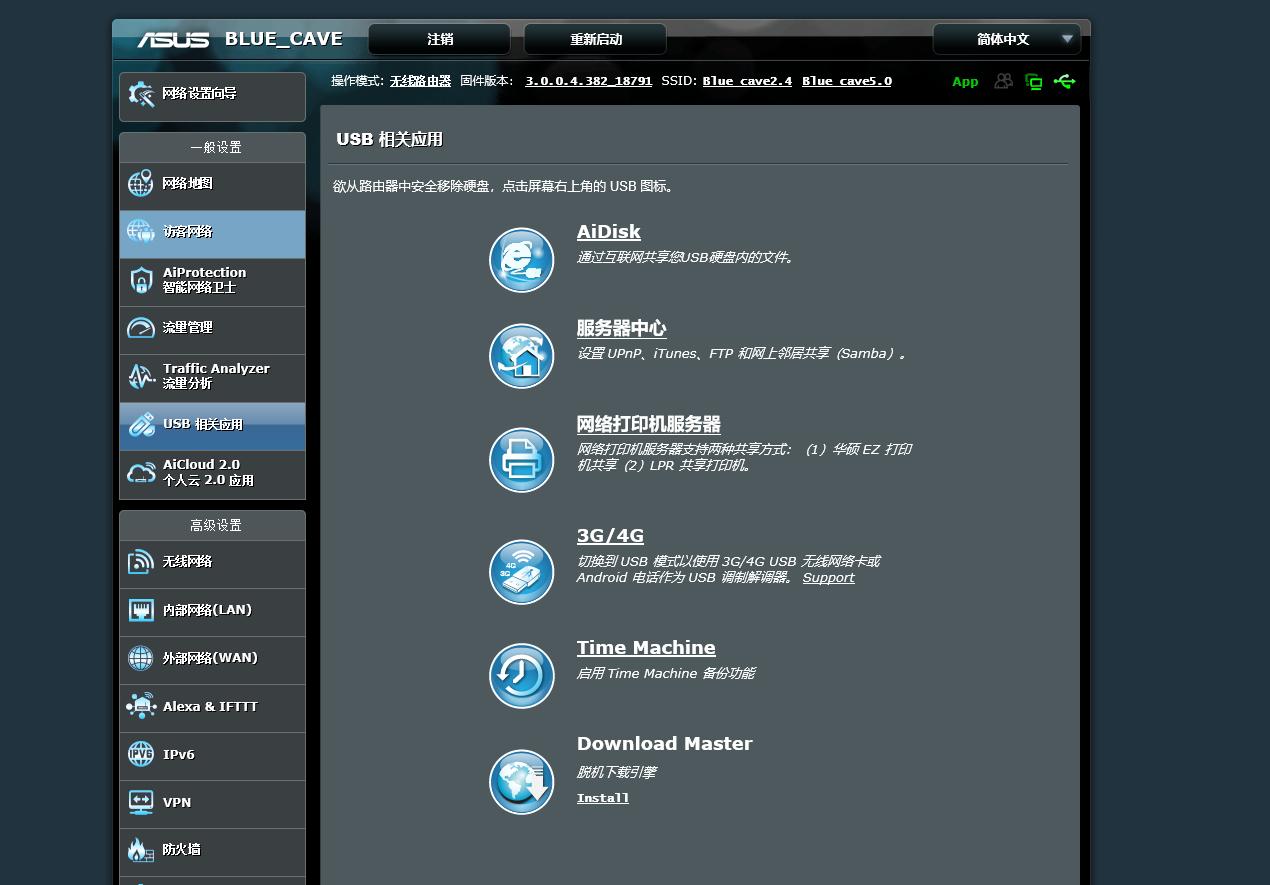
Task: Click the AiProtection shield lock icon
Action: click(x=141, y=280)
